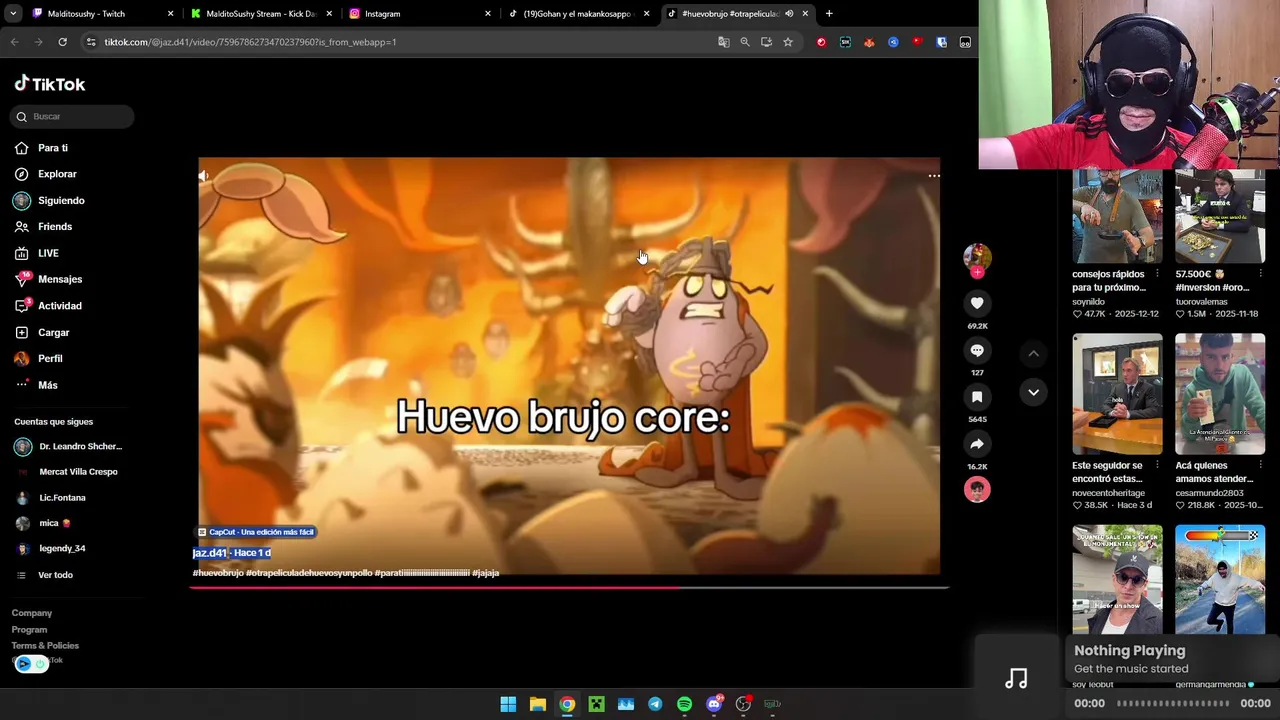The width and height of the screenshot is (1280, 720).
Task: Reload the page
Action: 62,42
